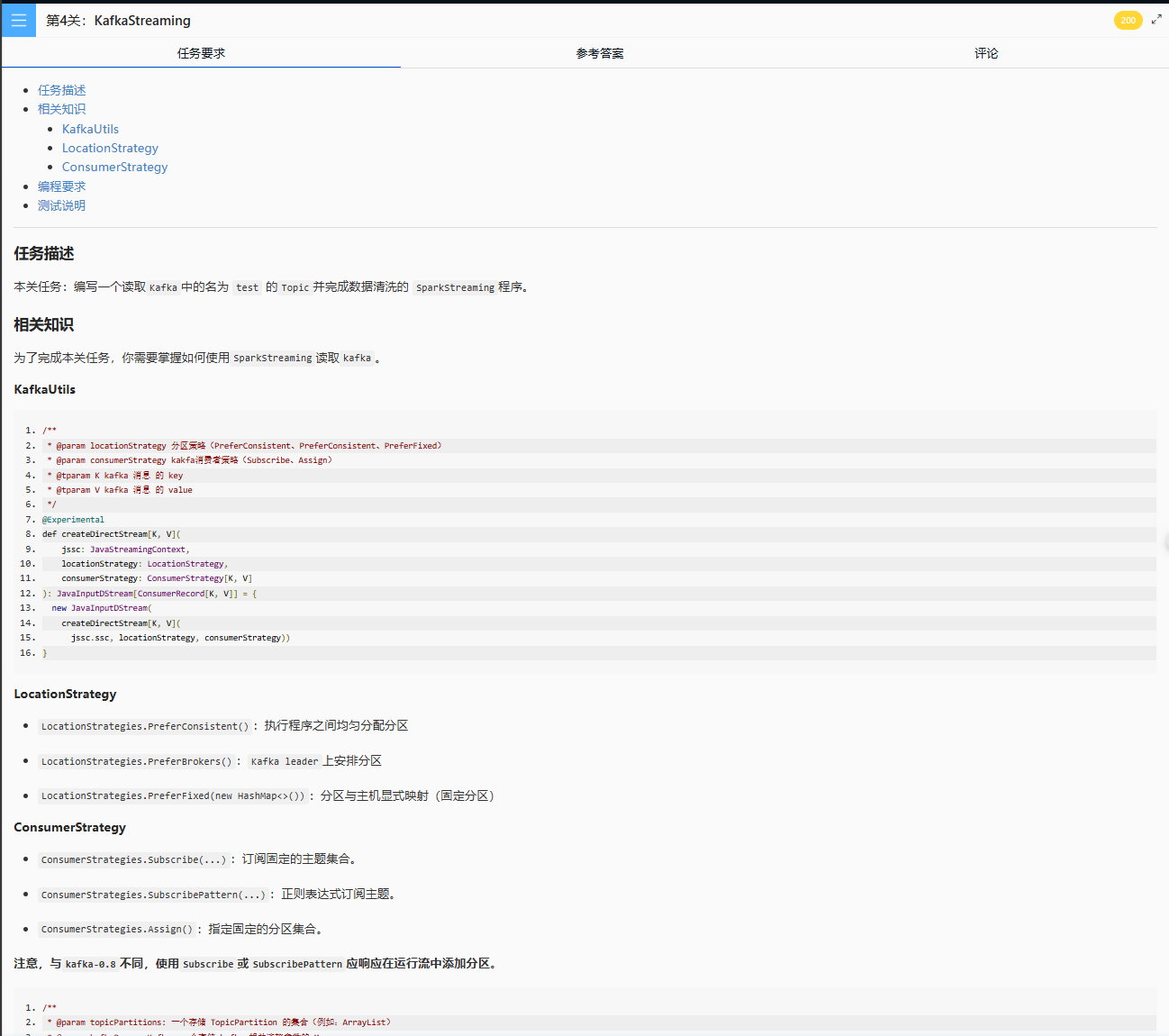Click the def createDirectStream code line
The width and height of the screenshot is (1169, 1036).
click(x=112, y=534)
